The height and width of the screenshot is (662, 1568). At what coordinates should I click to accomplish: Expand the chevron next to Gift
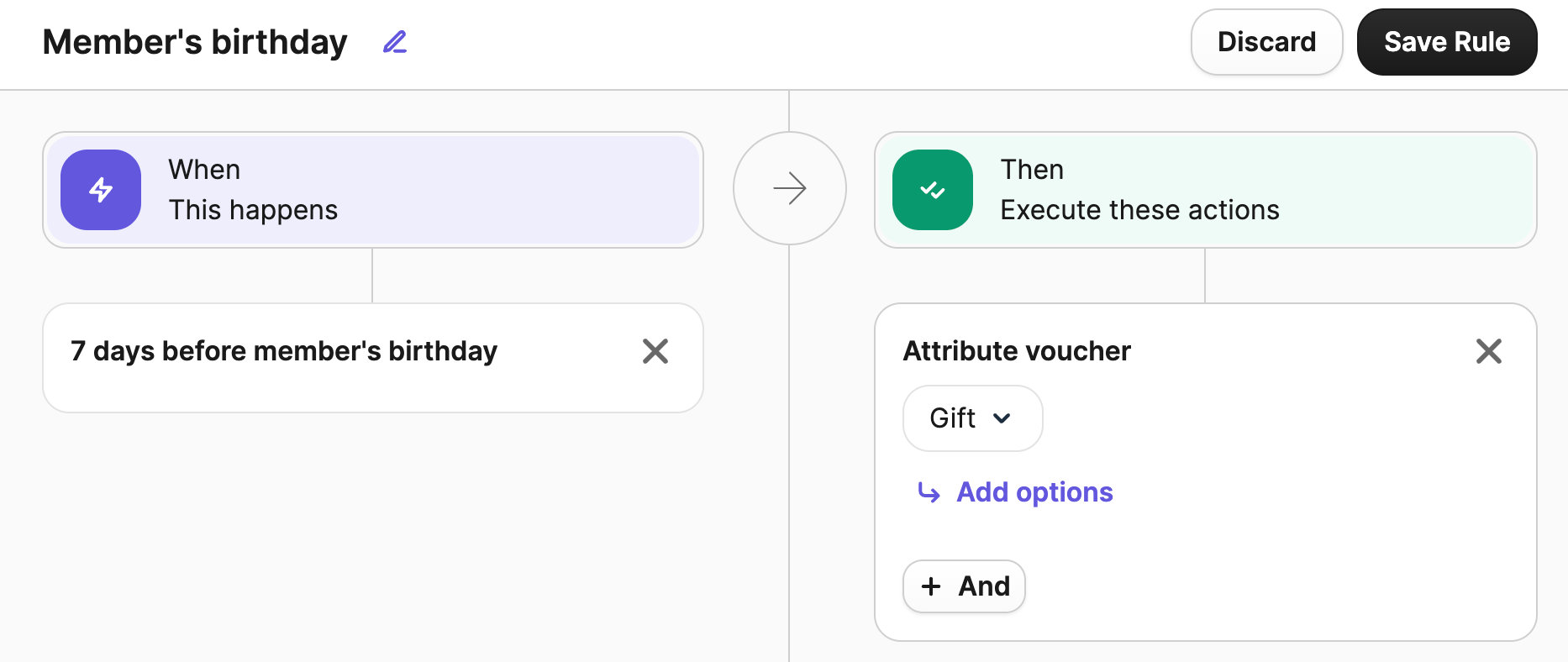[x=1002, y=418]
